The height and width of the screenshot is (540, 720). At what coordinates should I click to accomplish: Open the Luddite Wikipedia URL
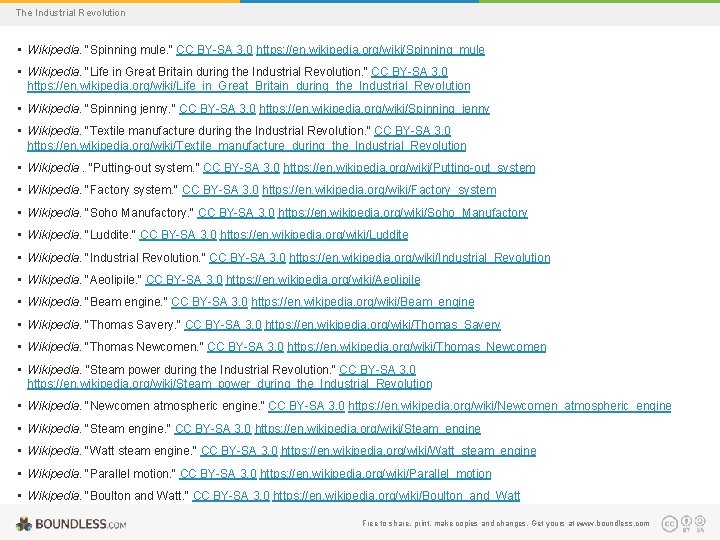(x=314, y=235)
